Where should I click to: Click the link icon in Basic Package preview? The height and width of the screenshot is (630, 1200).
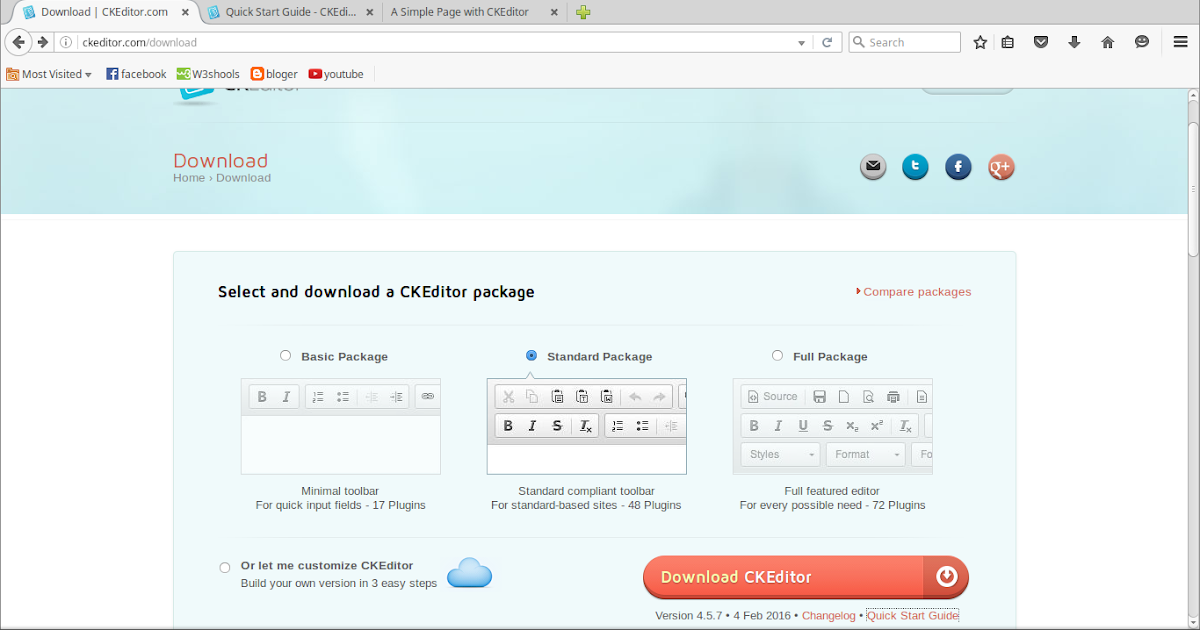pos(428,397)
